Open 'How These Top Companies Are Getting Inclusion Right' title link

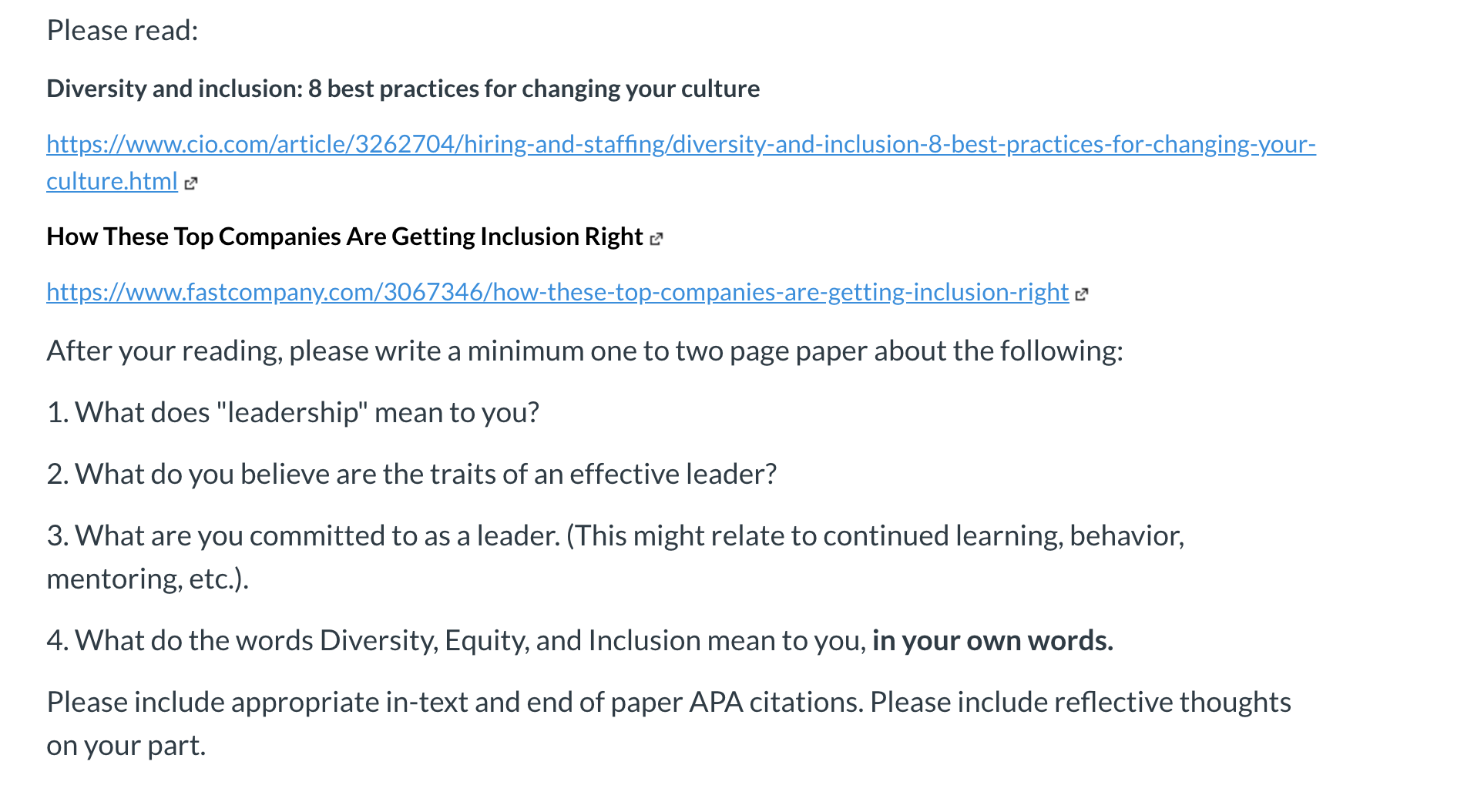point(344,237)
